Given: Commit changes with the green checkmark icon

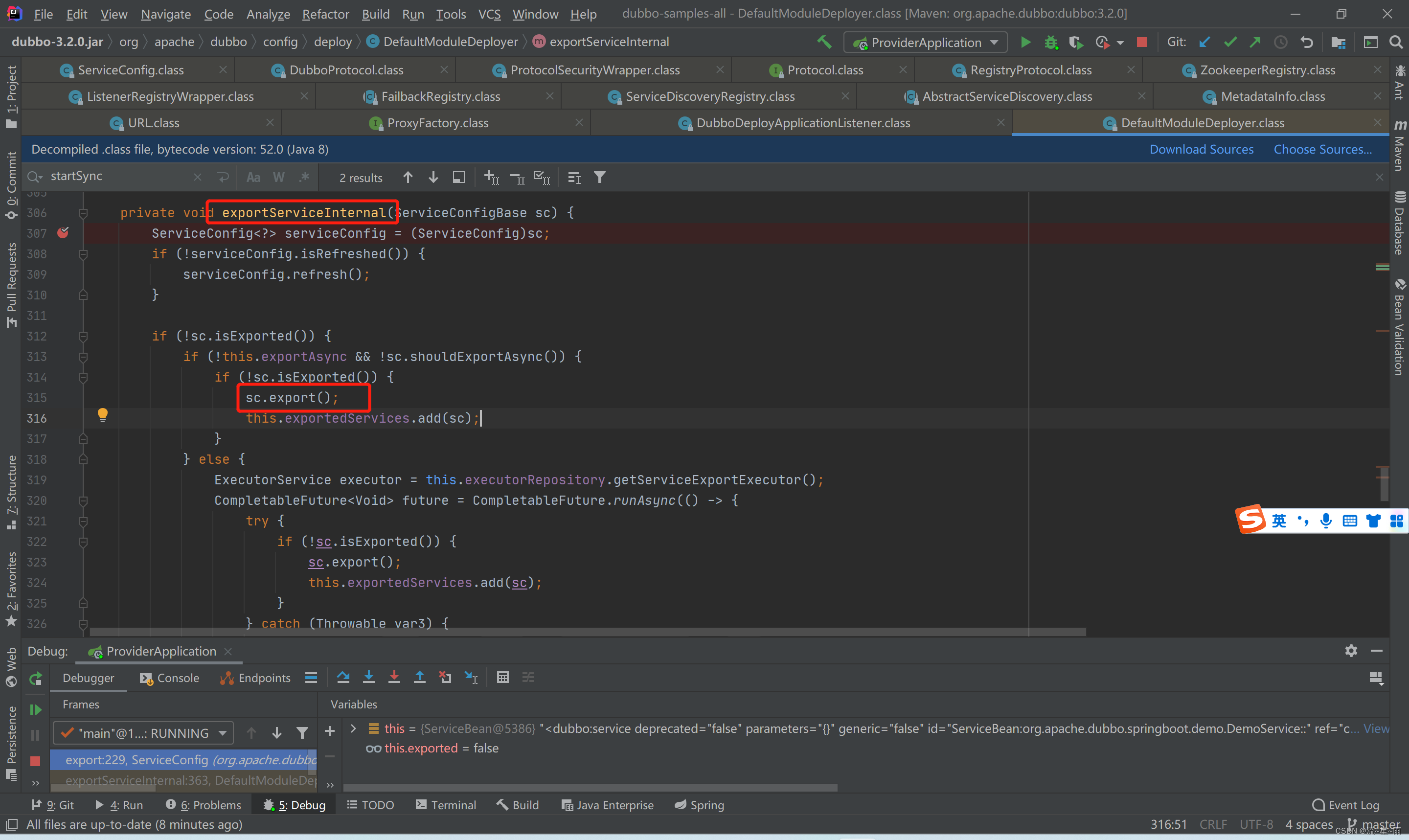Looking at the screenshot, I should [1230, 43].
